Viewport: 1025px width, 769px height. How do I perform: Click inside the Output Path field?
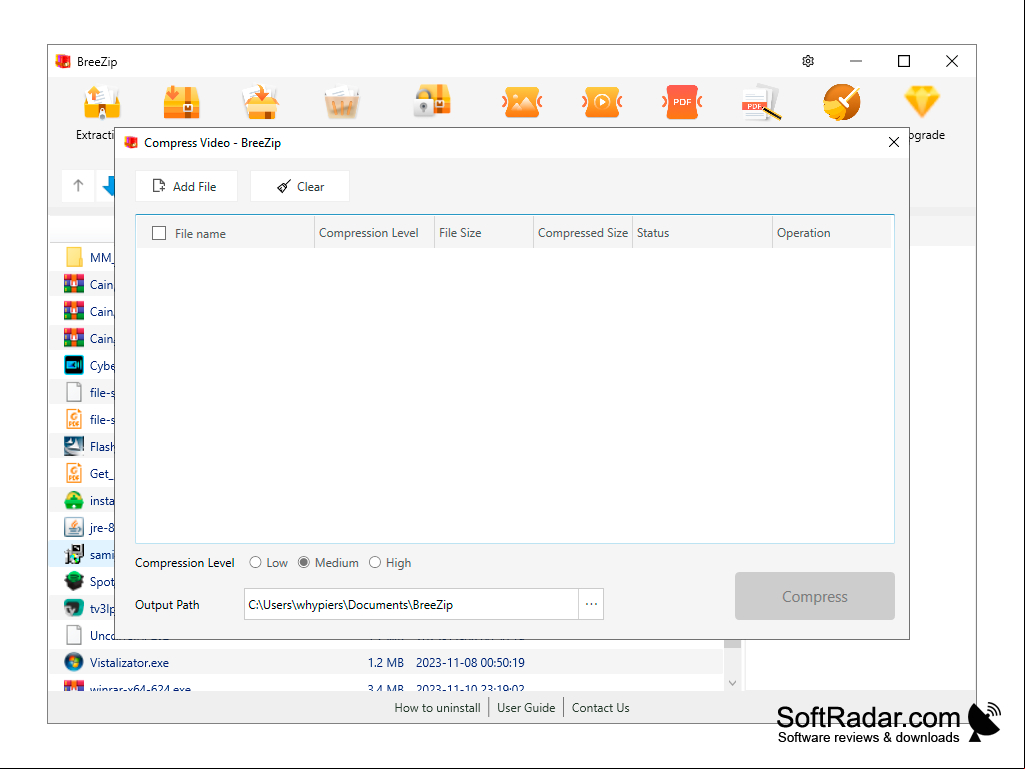(411, 604)
